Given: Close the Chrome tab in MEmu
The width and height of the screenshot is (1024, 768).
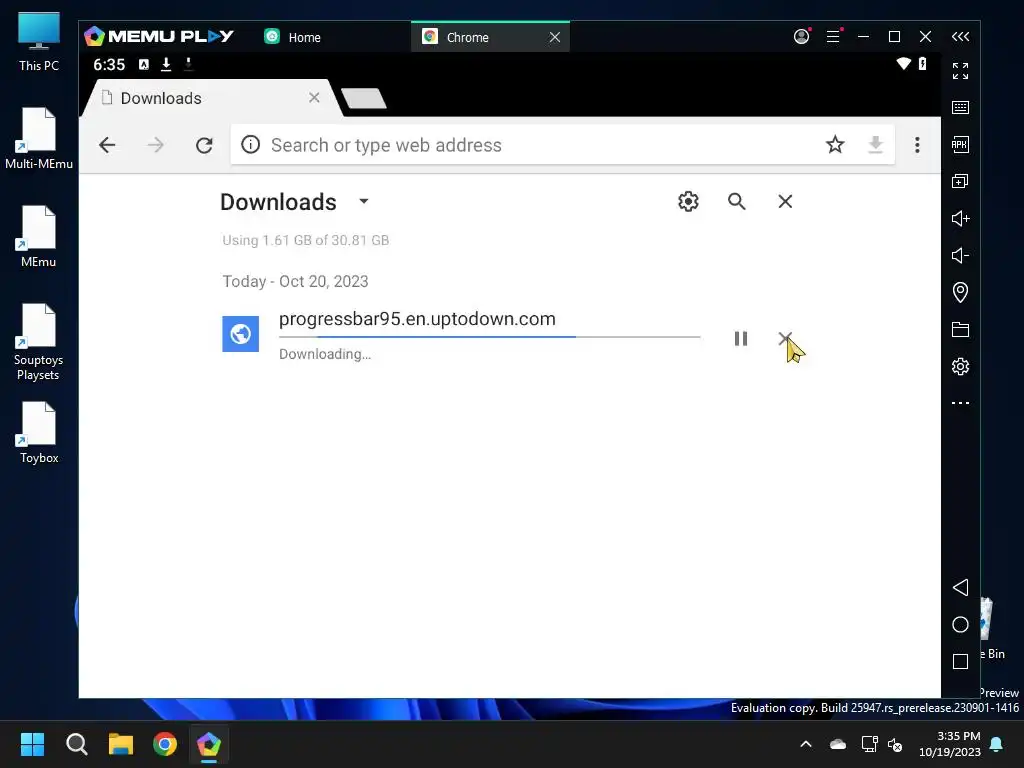Looking at the screenshot, I should pyautogui.click(x=555, y=37).
